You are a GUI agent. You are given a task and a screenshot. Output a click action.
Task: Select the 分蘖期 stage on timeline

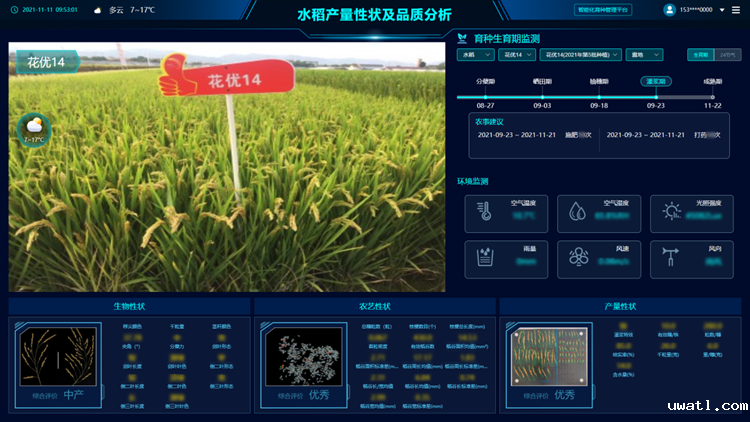(x=485, y=81)
